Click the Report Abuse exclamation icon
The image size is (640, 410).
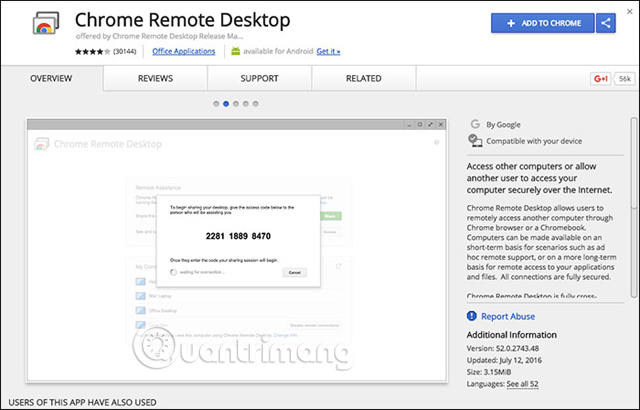471,316
